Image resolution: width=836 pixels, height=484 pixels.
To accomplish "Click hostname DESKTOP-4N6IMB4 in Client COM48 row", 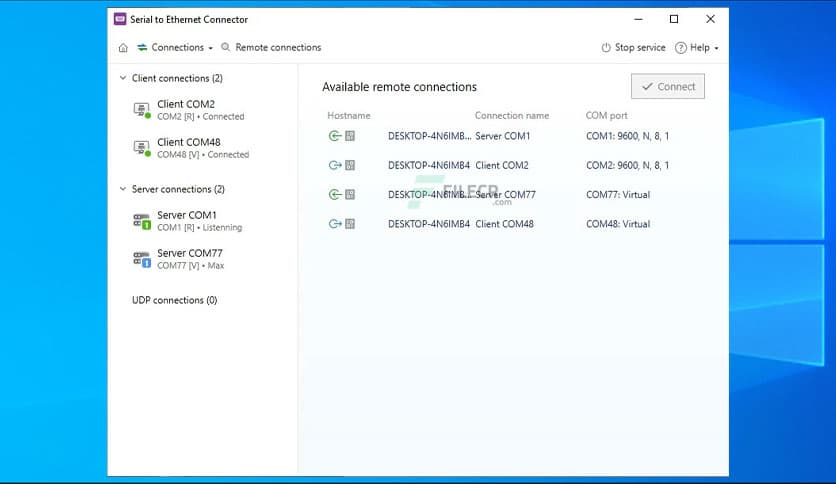I will [x=429, y=224].
